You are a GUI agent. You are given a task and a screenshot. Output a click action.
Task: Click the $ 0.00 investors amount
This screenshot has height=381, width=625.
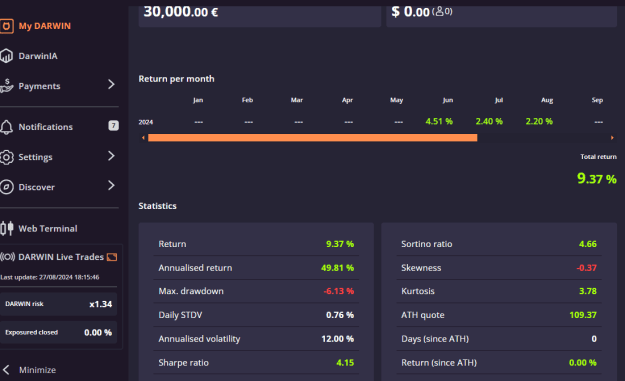[411, 12]
